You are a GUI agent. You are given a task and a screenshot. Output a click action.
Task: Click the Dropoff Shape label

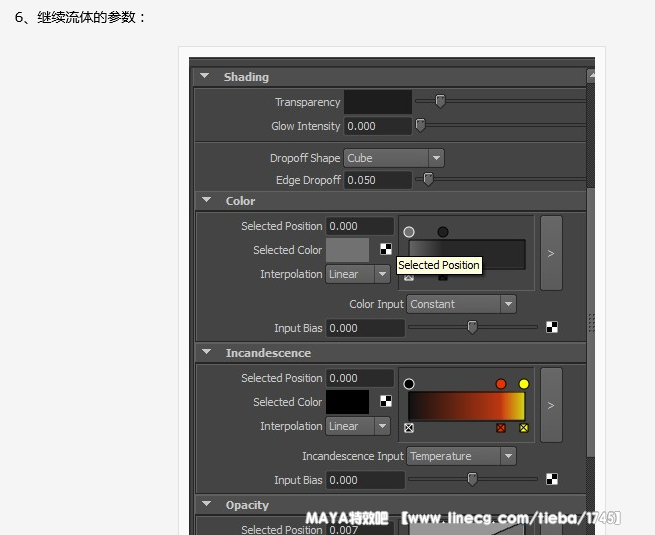coord(305,158)
